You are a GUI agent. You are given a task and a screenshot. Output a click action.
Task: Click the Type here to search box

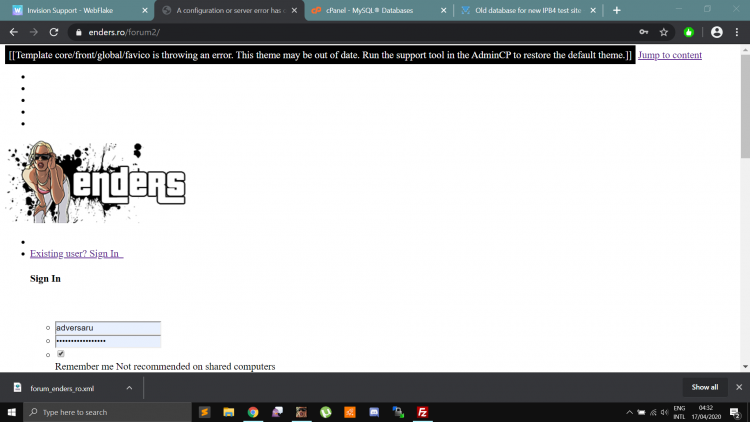107,412
